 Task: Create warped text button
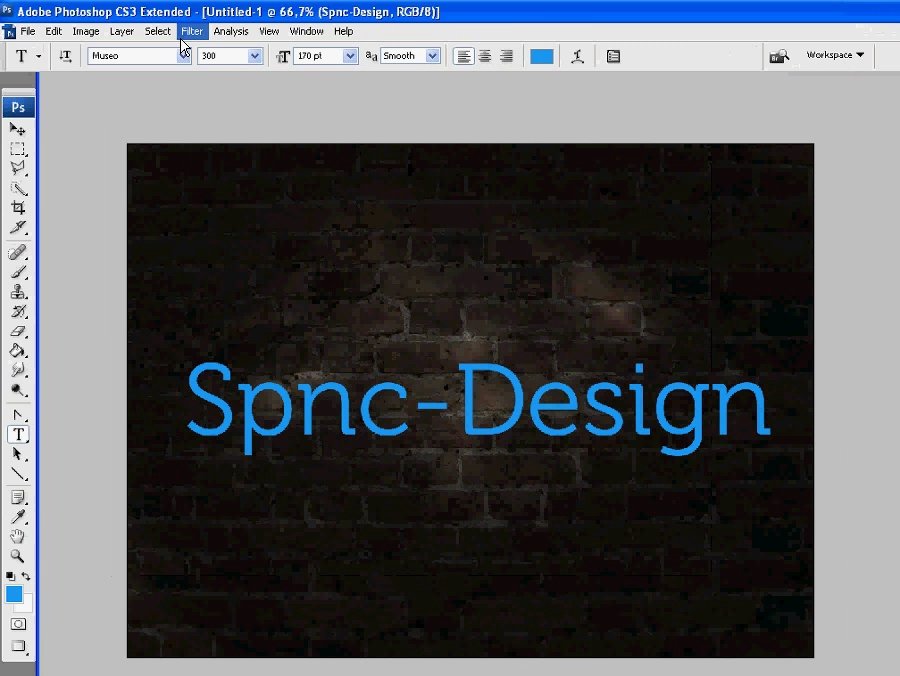[578, 56]
